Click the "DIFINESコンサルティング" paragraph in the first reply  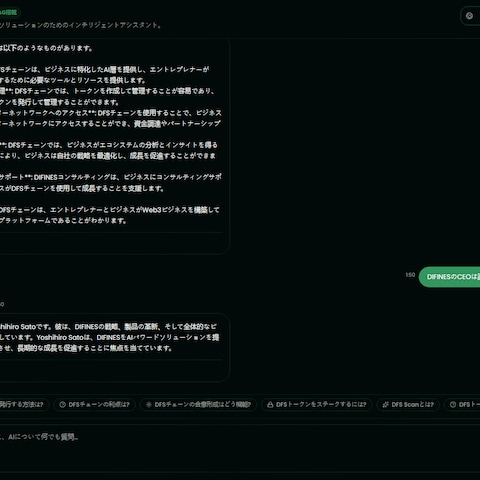coord(110,183)
